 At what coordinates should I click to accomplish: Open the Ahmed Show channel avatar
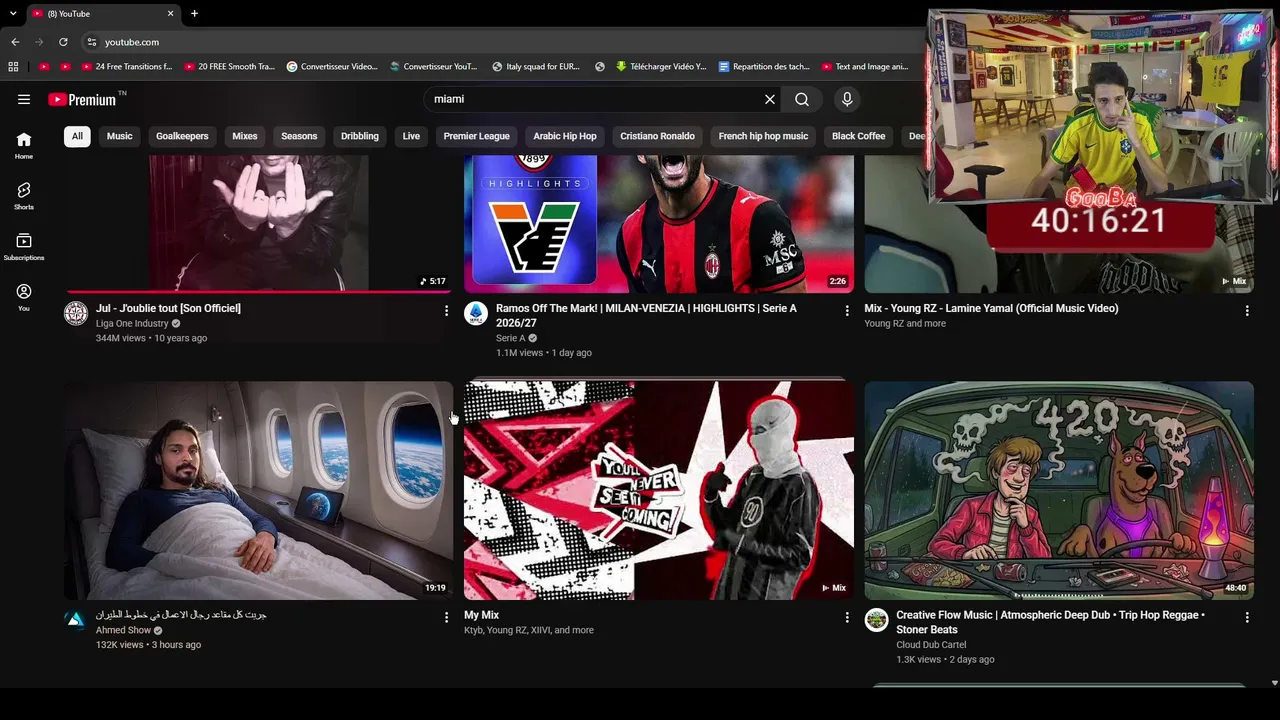point(76,620)
